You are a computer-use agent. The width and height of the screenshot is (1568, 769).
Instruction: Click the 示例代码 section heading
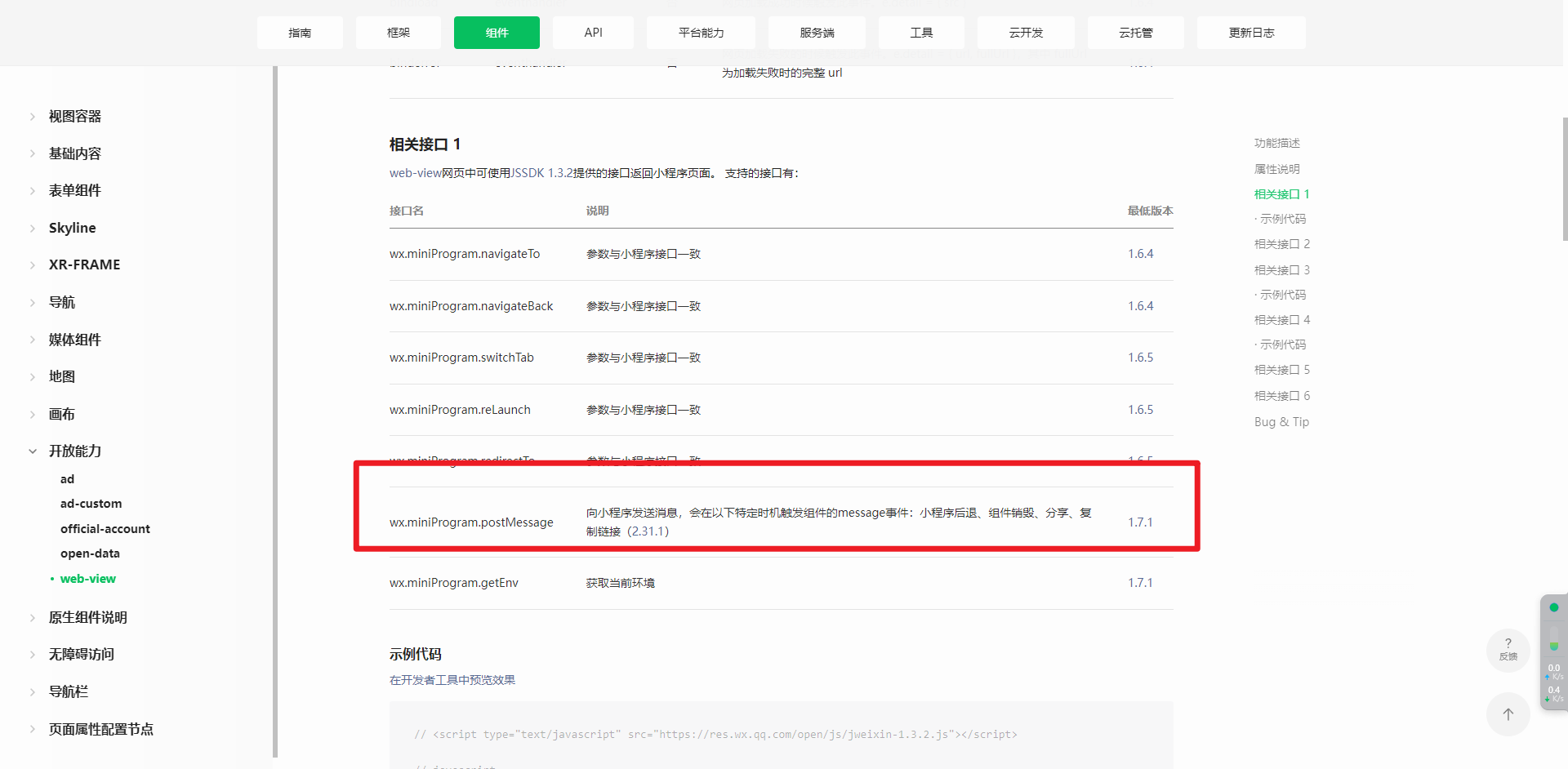[x=416, y=655]
